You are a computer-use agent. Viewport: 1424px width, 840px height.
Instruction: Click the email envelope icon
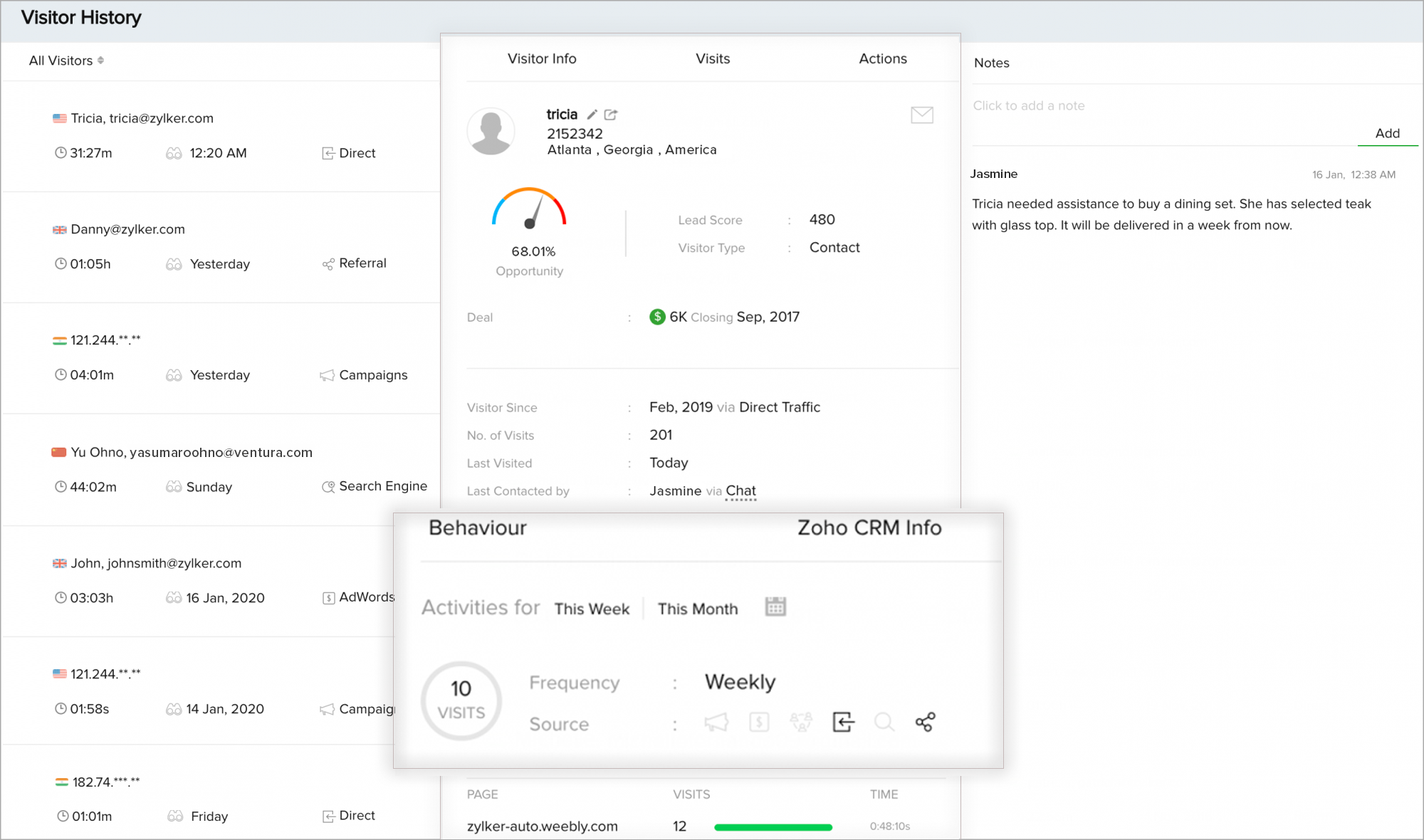tap(922, 115)
